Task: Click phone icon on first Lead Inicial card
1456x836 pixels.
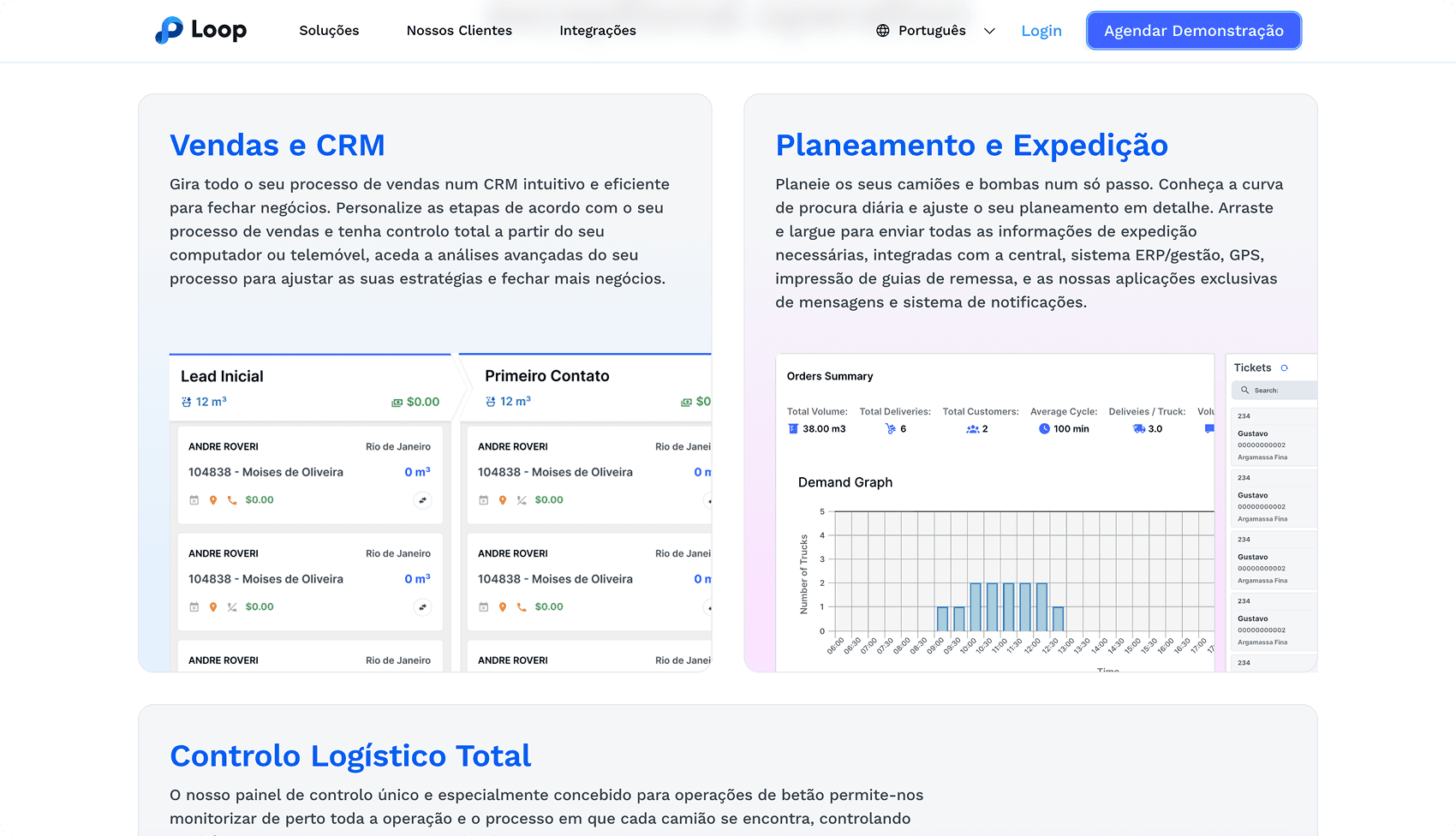Action: pyautogui.click(x=231, y=500)
